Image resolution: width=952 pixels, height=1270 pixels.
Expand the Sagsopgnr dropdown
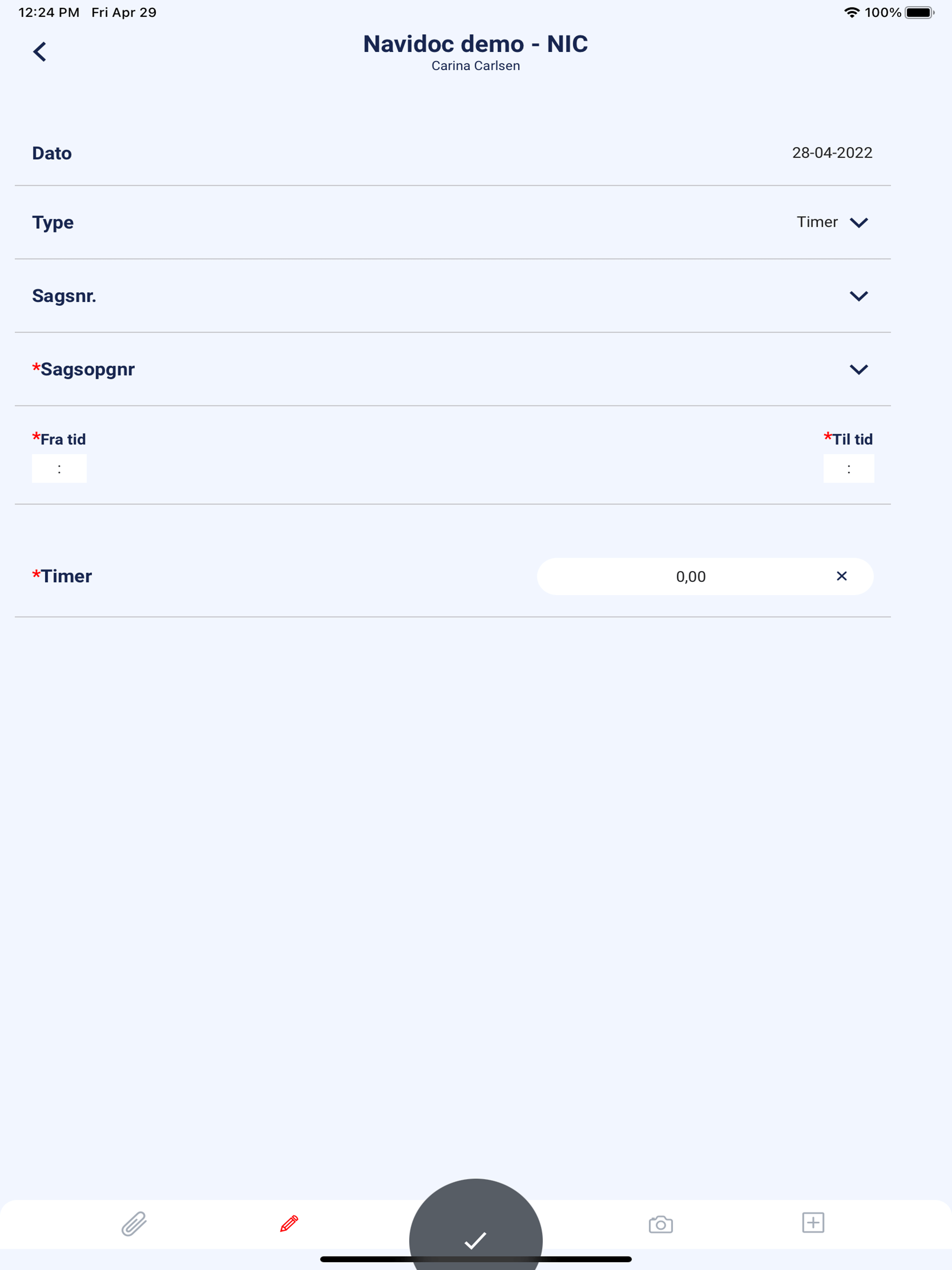click(x=859, y=370)
